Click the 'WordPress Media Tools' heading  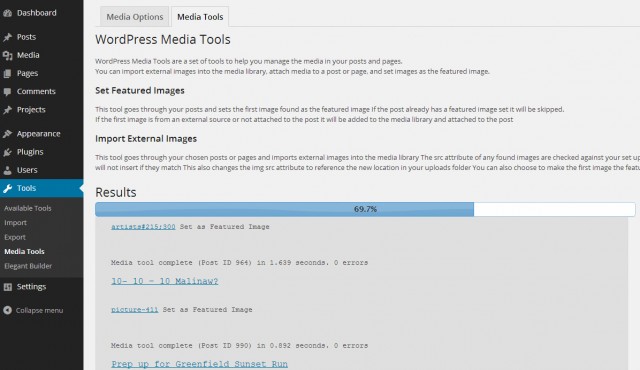point(163,40)
